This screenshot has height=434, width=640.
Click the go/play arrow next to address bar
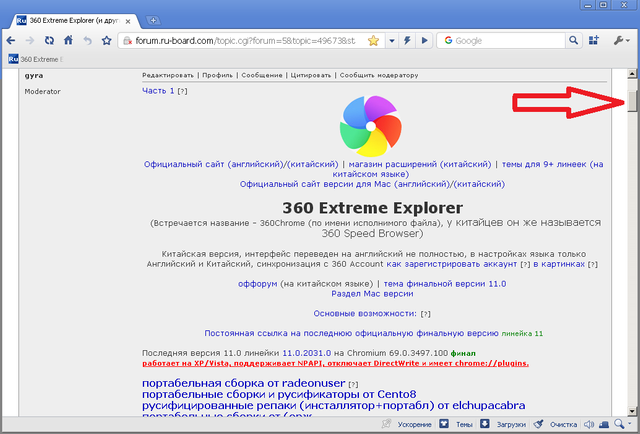(x=424, y=40)
